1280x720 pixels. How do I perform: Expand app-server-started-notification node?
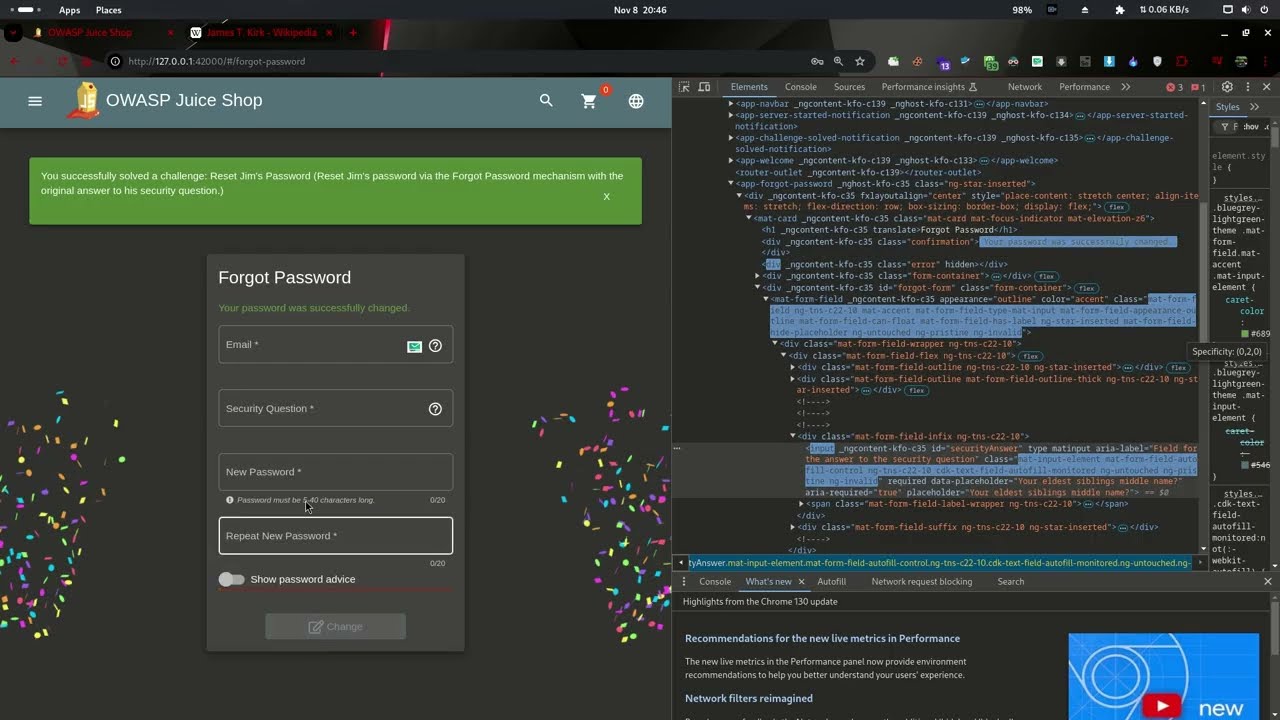(731, 115)
